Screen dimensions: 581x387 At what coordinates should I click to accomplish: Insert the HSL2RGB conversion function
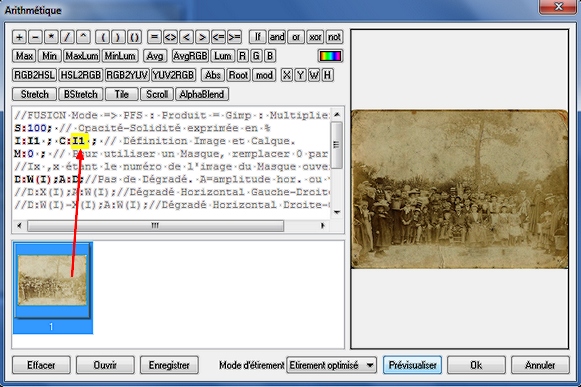(81, 75)
